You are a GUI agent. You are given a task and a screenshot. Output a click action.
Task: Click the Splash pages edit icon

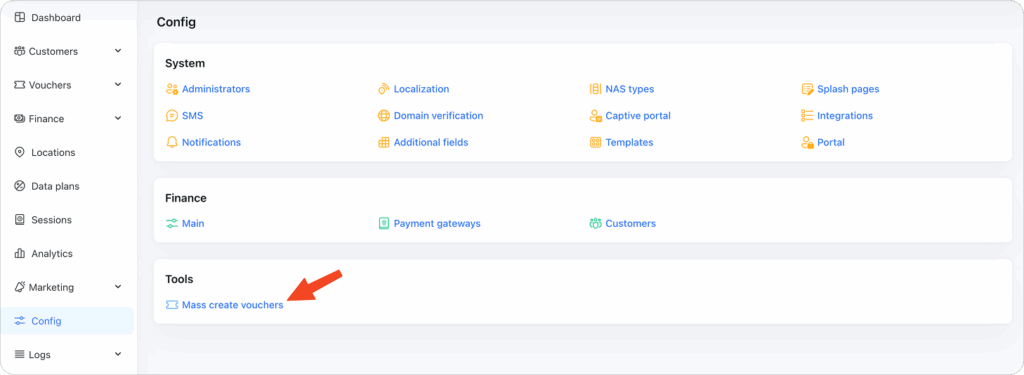(x=807, y=89)
